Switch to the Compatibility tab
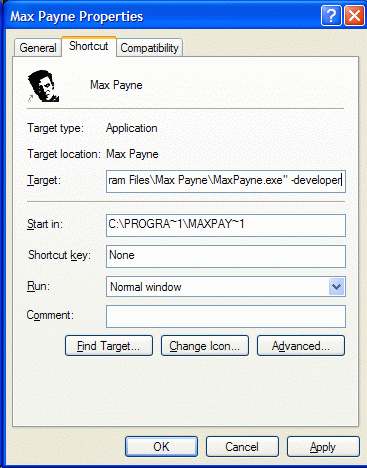Image resolution: width=367 pixels, height=468 pixels. pos(149,48)
